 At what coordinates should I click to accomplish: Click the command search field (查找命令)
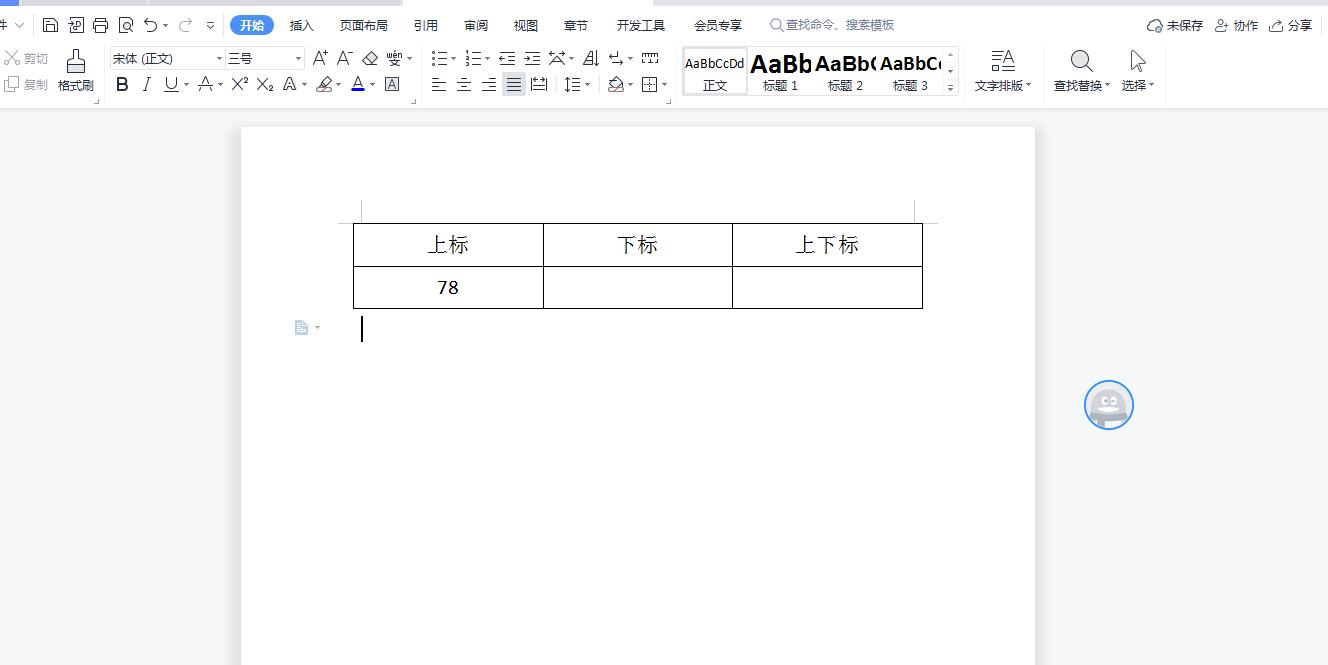(x=832, y=25)
